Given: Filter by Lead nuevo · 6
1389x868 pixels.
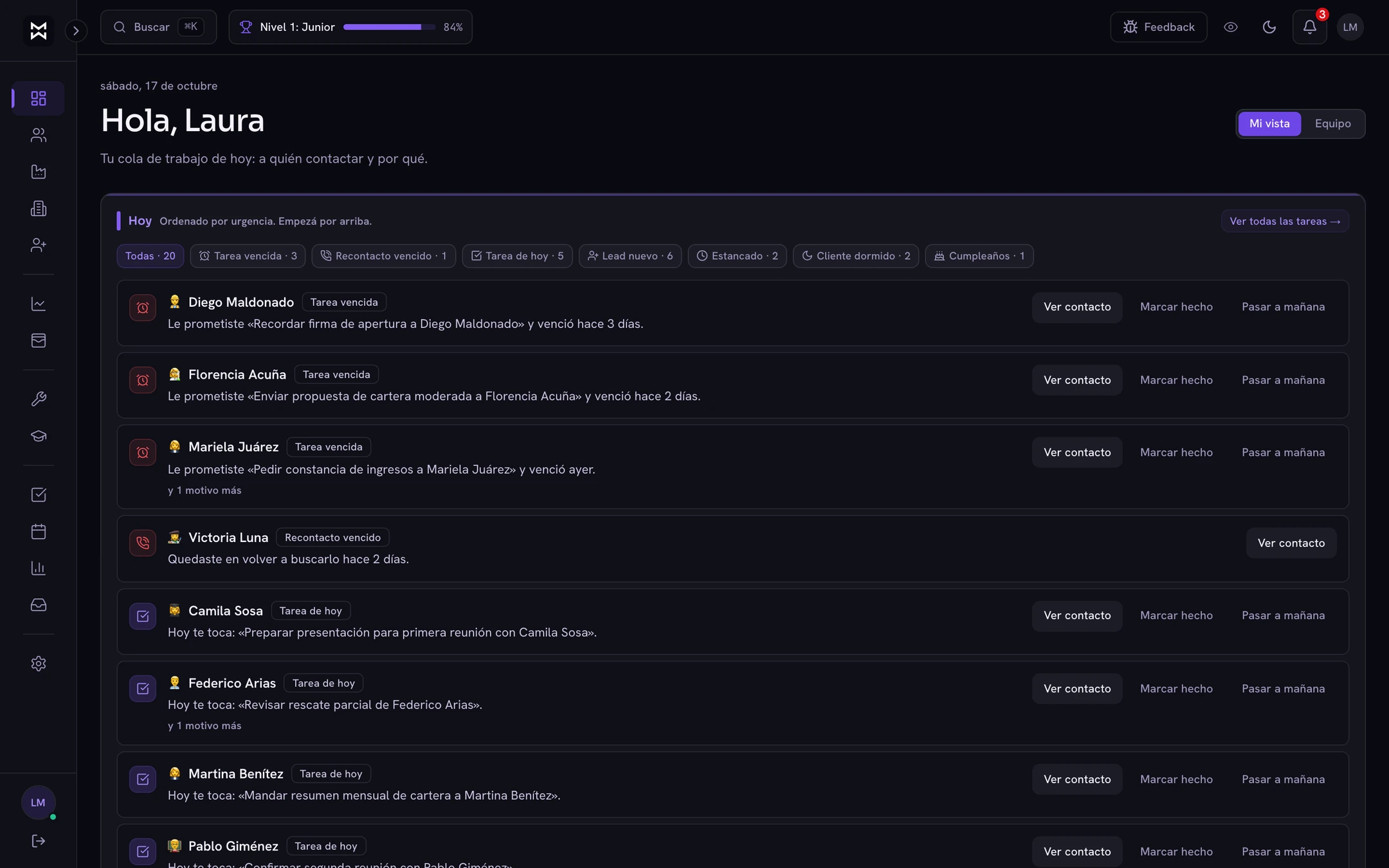Looking at the screenshot, I should click(x=630, y=256).
